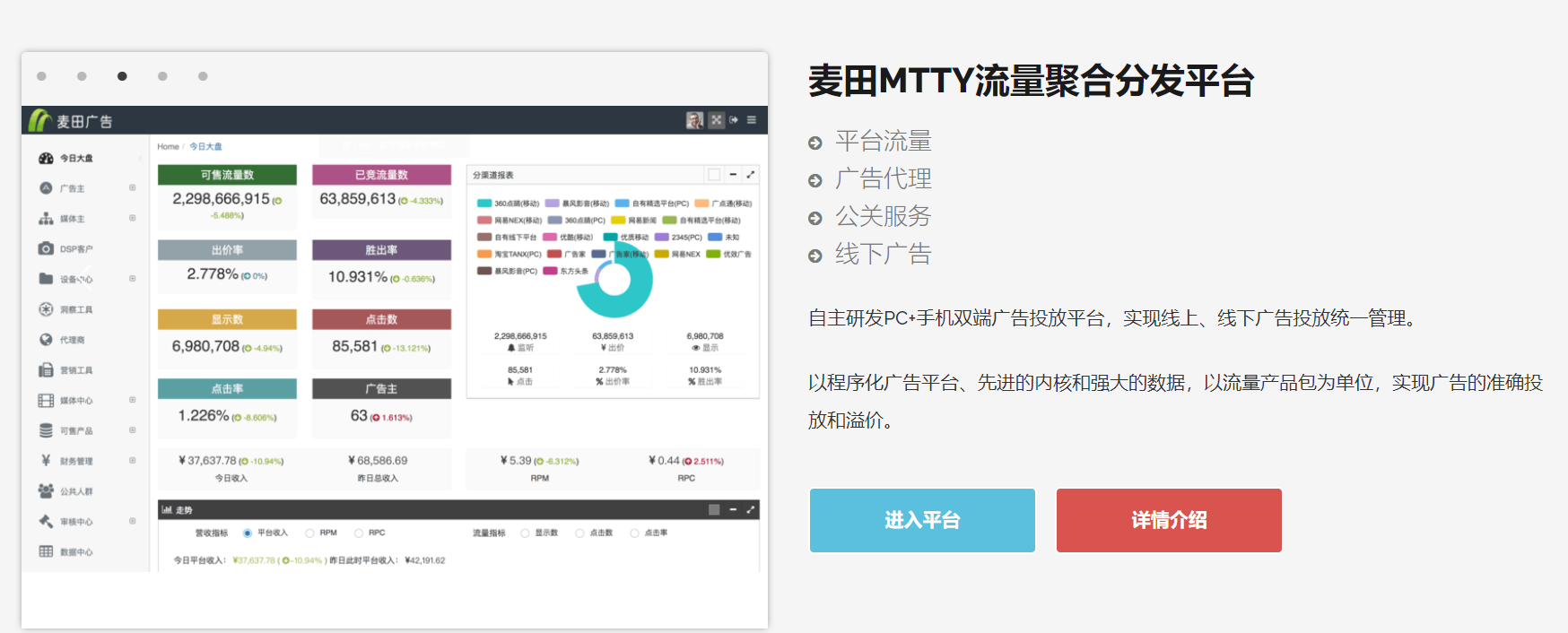This screenshot has width=1568, height=633.
Task: Toggle the 东方头条 legend swatch
Action: 550,271
